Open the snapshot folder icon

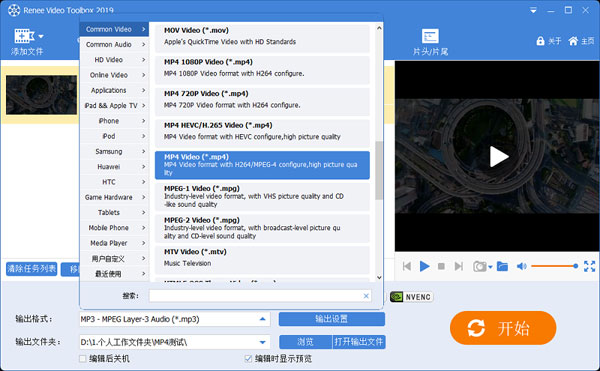[x=502, y=266]
